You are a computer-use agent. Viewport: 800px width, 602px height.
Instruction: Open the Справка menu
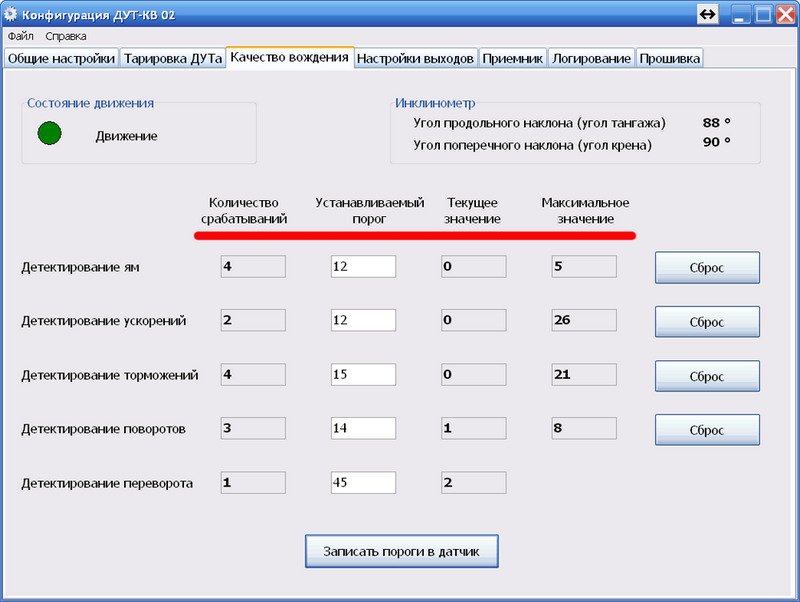pyautogui.click(x=66, y=36)
